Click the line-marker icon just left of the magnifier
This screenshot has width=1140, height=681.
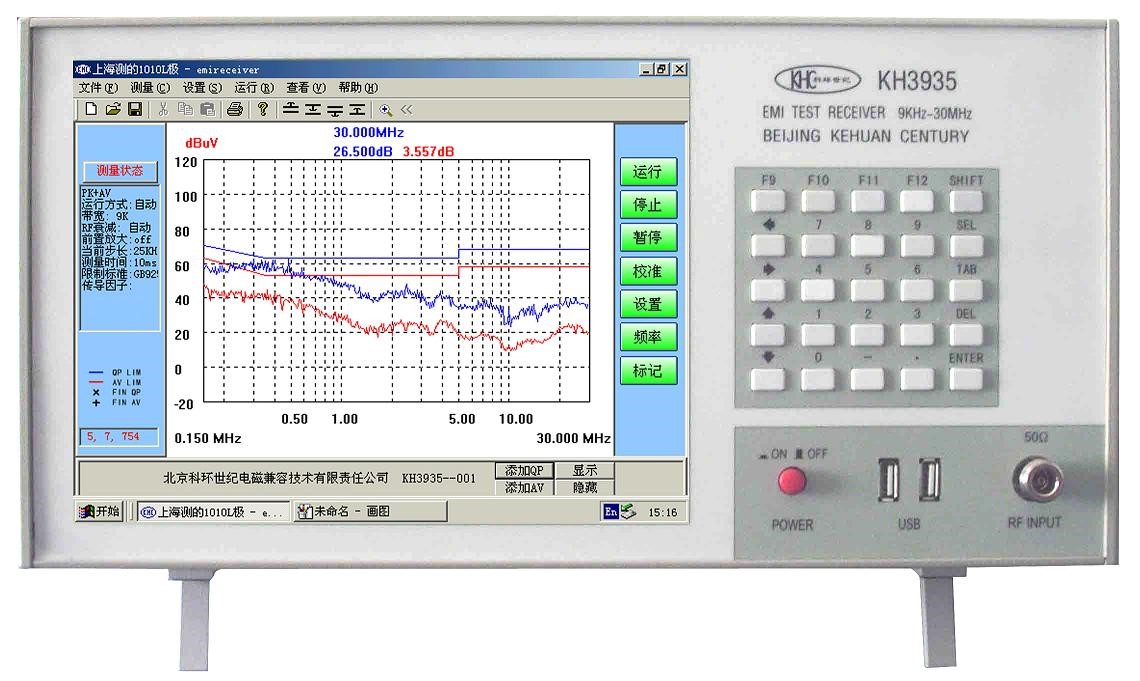[357, 109]
